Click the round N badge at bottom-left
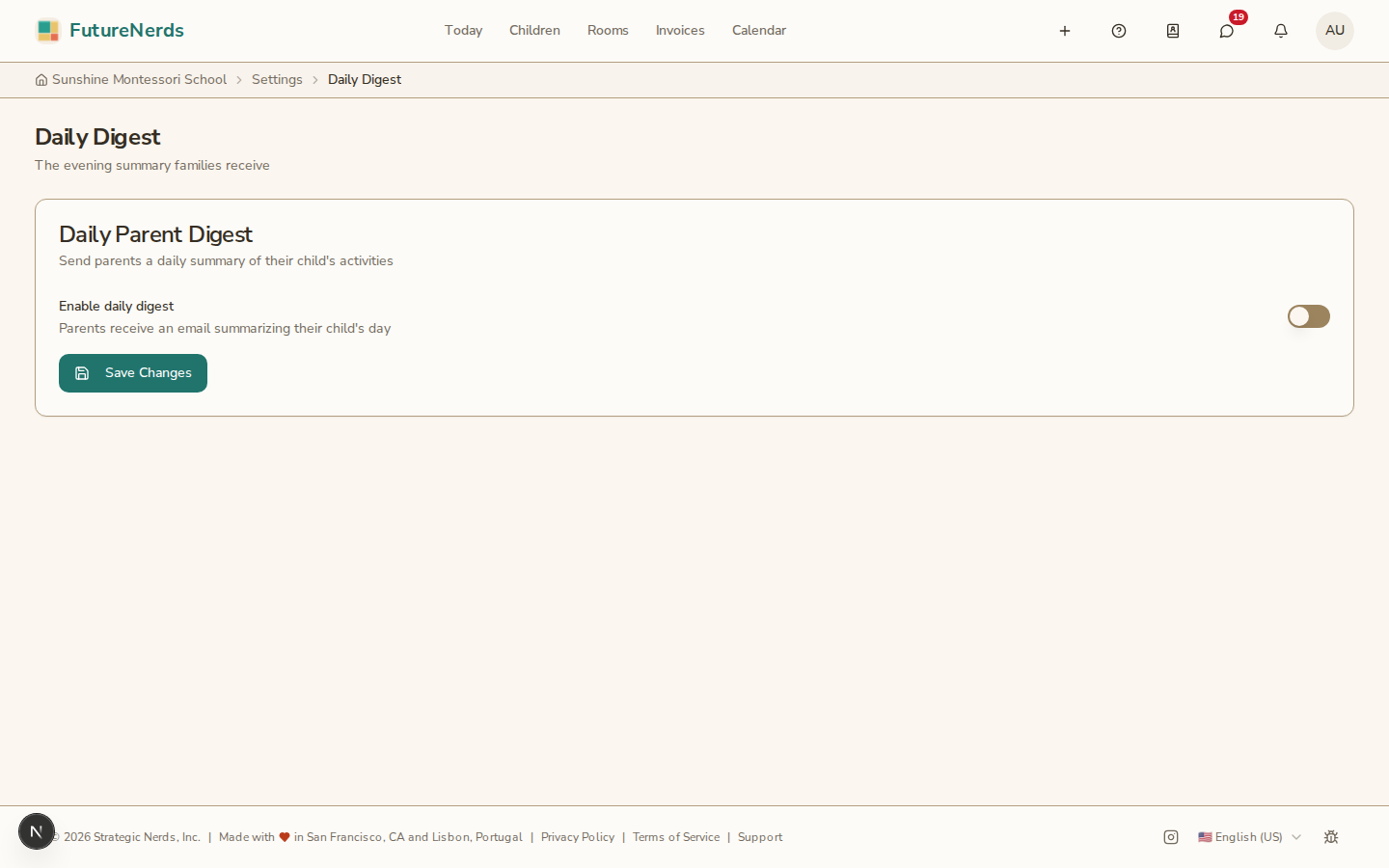Image resolution: width=1389 pixels, height=868 pixels. [37, 831]
